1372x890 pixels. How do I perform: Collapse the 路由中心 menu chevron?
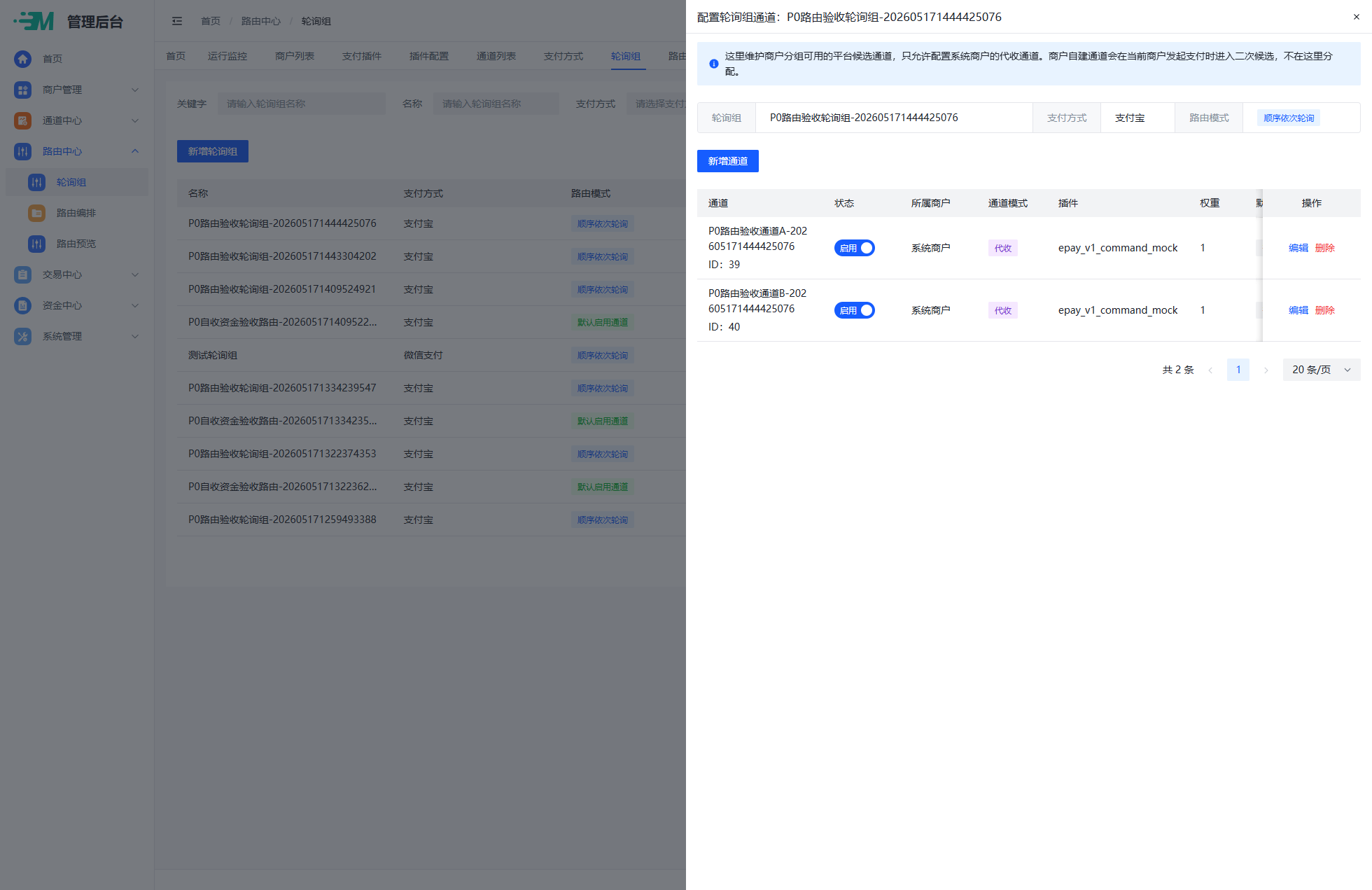tap(135, 151)
